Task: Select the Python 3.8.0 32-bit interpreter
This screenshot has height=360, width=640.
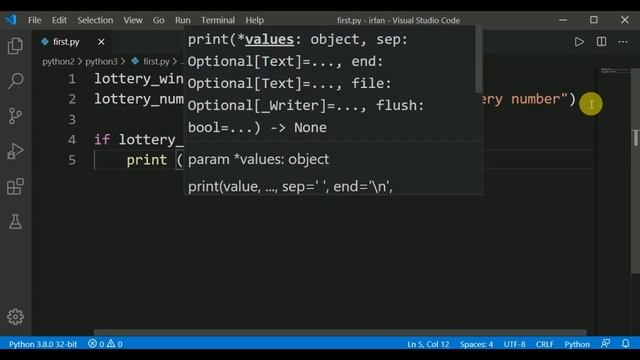Action: click(x=43, y=344)
